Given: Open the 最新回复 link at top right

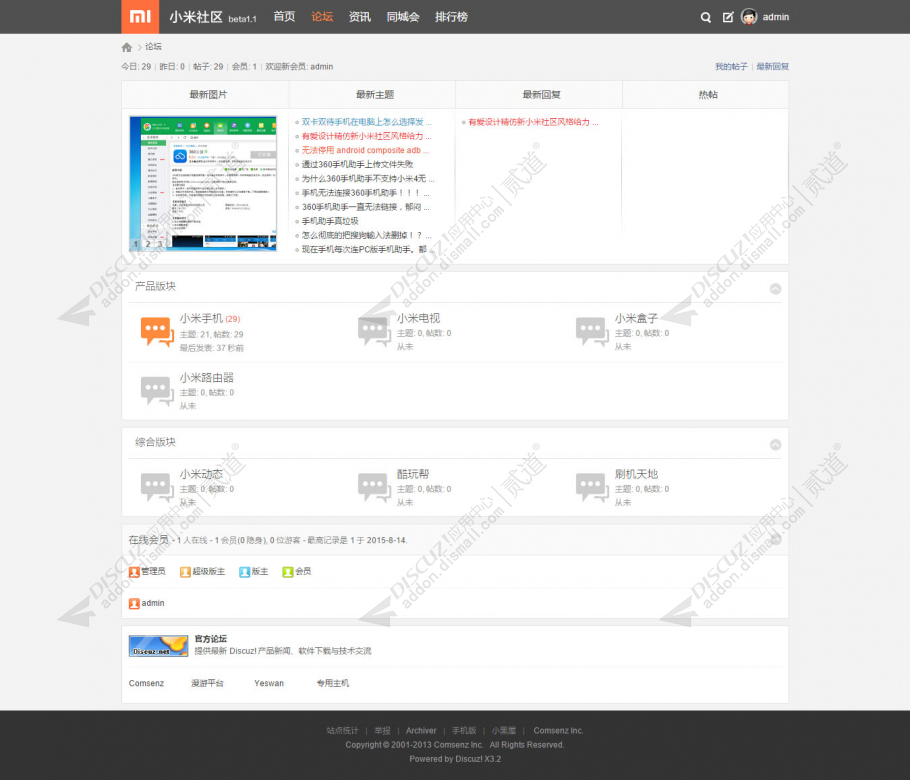Looking at the screenshot, I should [x=772, y=67].
